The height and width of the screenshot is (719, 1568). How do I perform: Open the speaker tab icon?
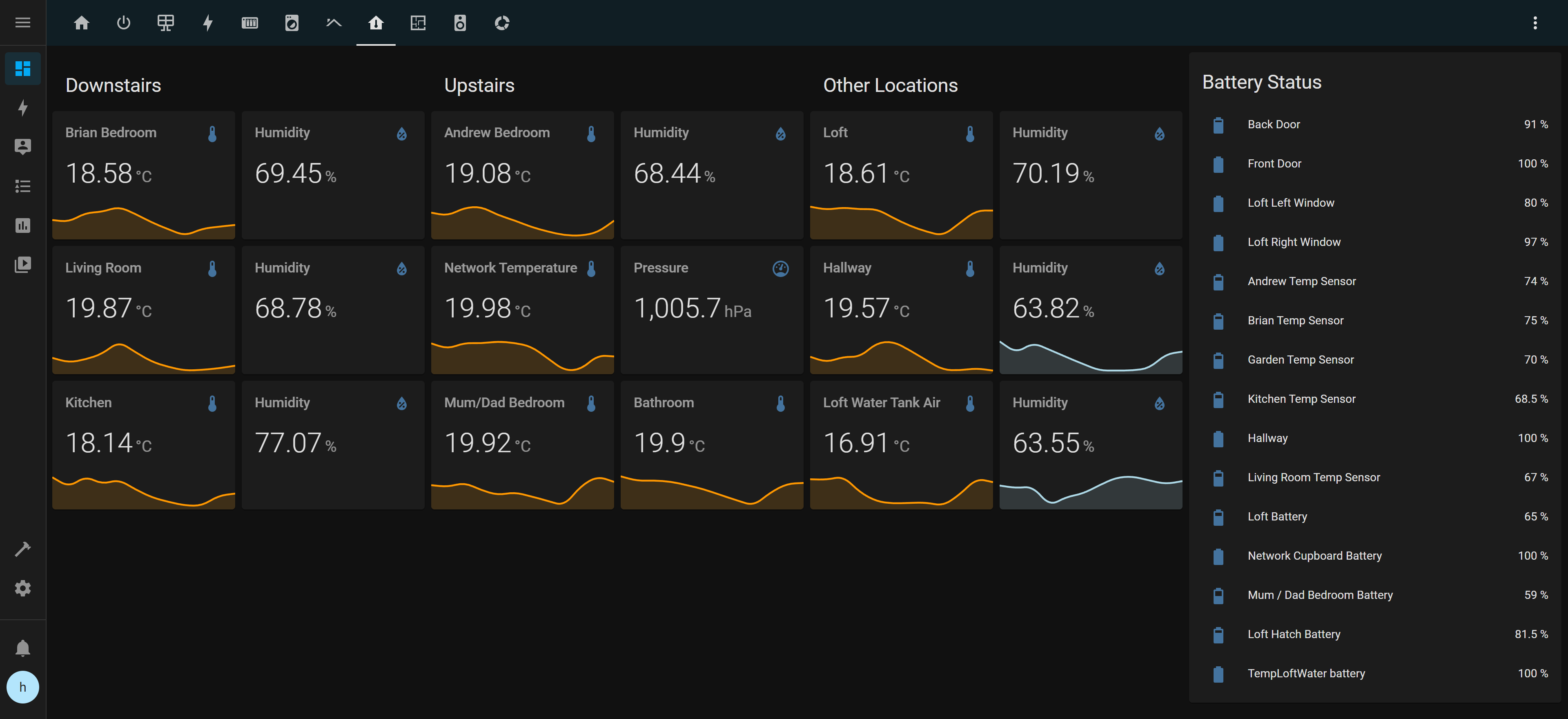pyautogui.click(x=459, y=23)
